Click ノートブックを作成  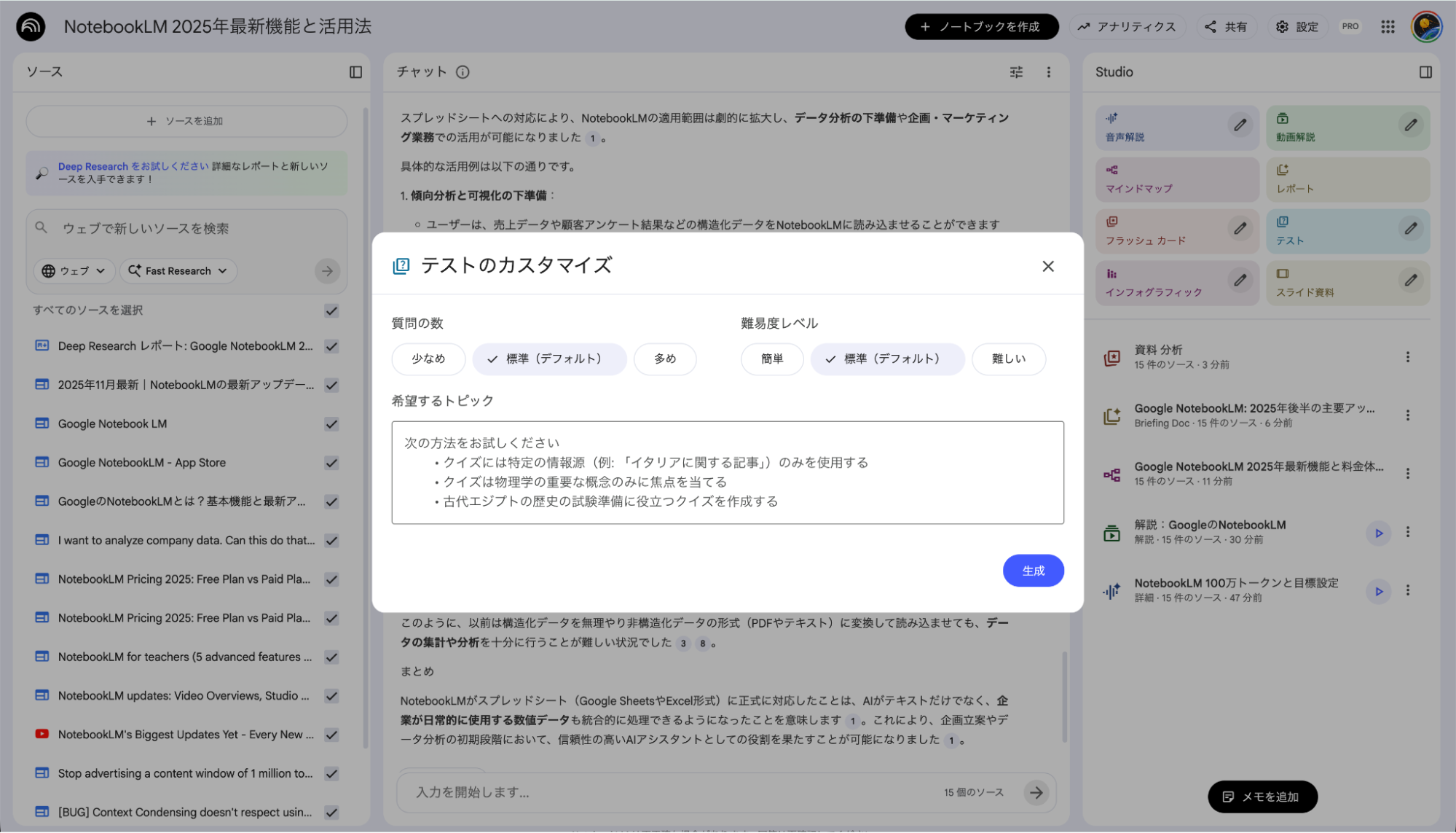coord(981,26)
